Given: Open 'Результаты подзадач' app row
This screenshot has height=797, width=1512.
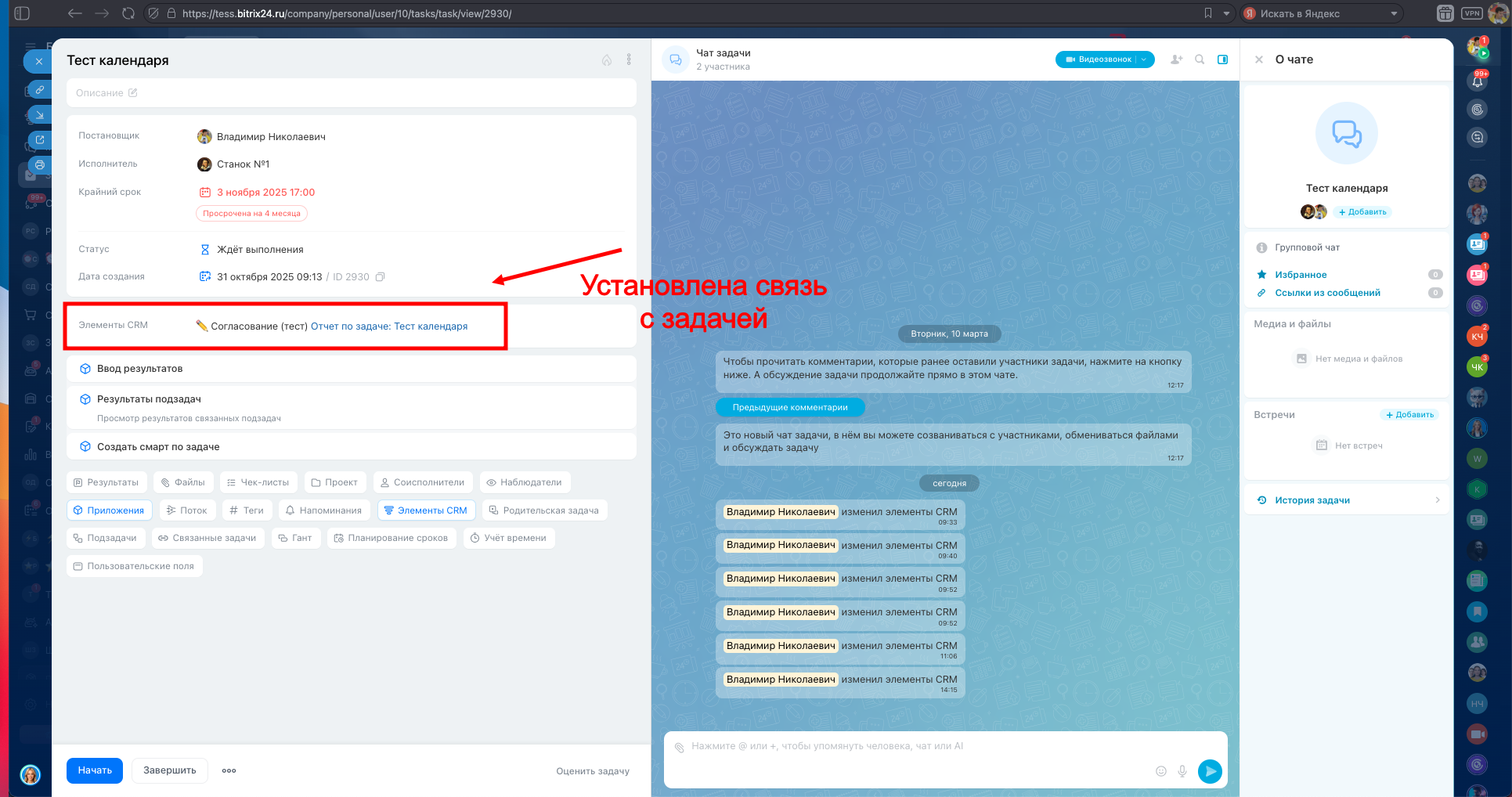Looking at the screenshot, I should coord(352,407).
